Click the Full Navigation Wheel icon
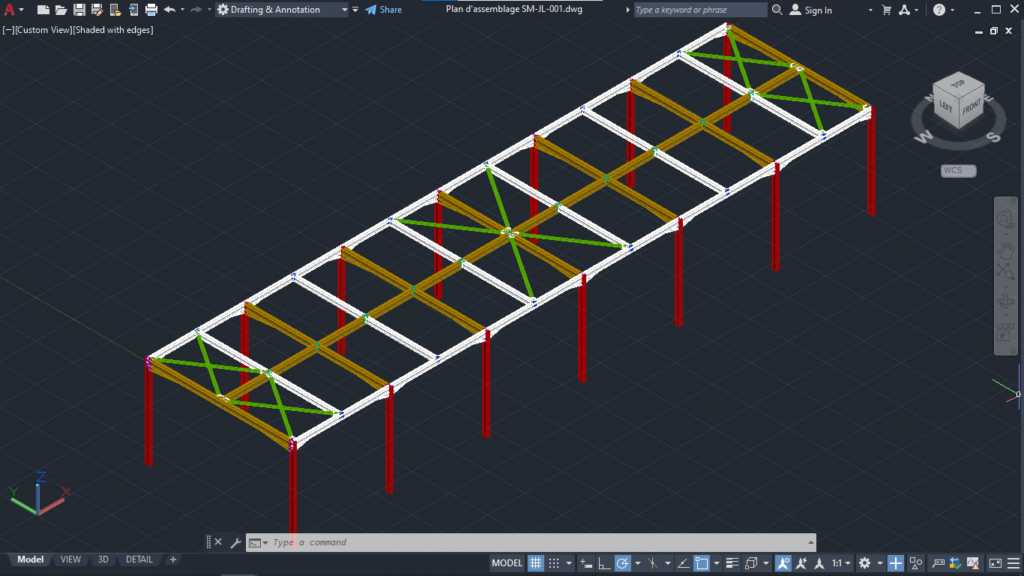 1006,219
